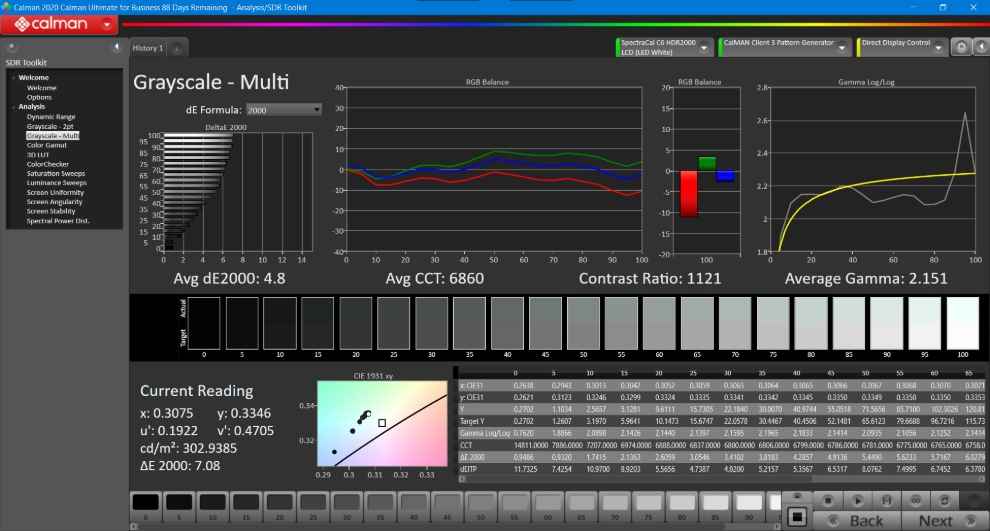This screenshot has height=531, width=990.
Task: Switch to the History 1 tab
Action: 148,48
